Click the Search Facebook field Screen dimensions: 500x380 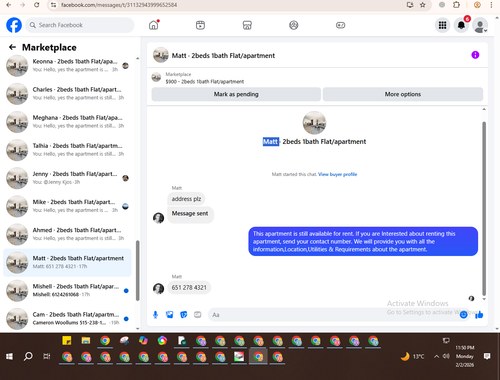click(80, 25)
